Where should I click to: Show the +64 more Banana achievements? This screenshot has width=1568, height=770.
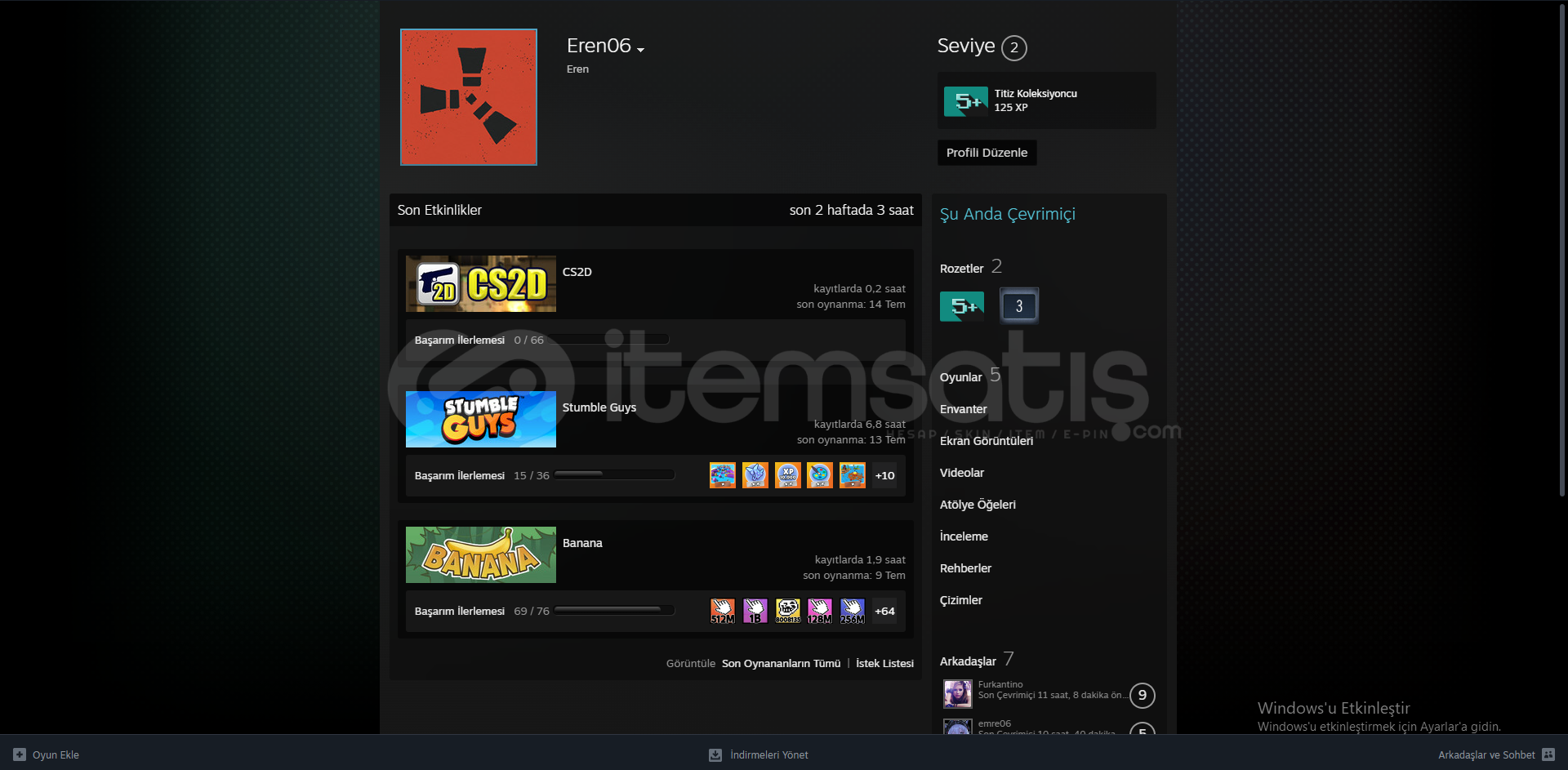pos(884,611)
